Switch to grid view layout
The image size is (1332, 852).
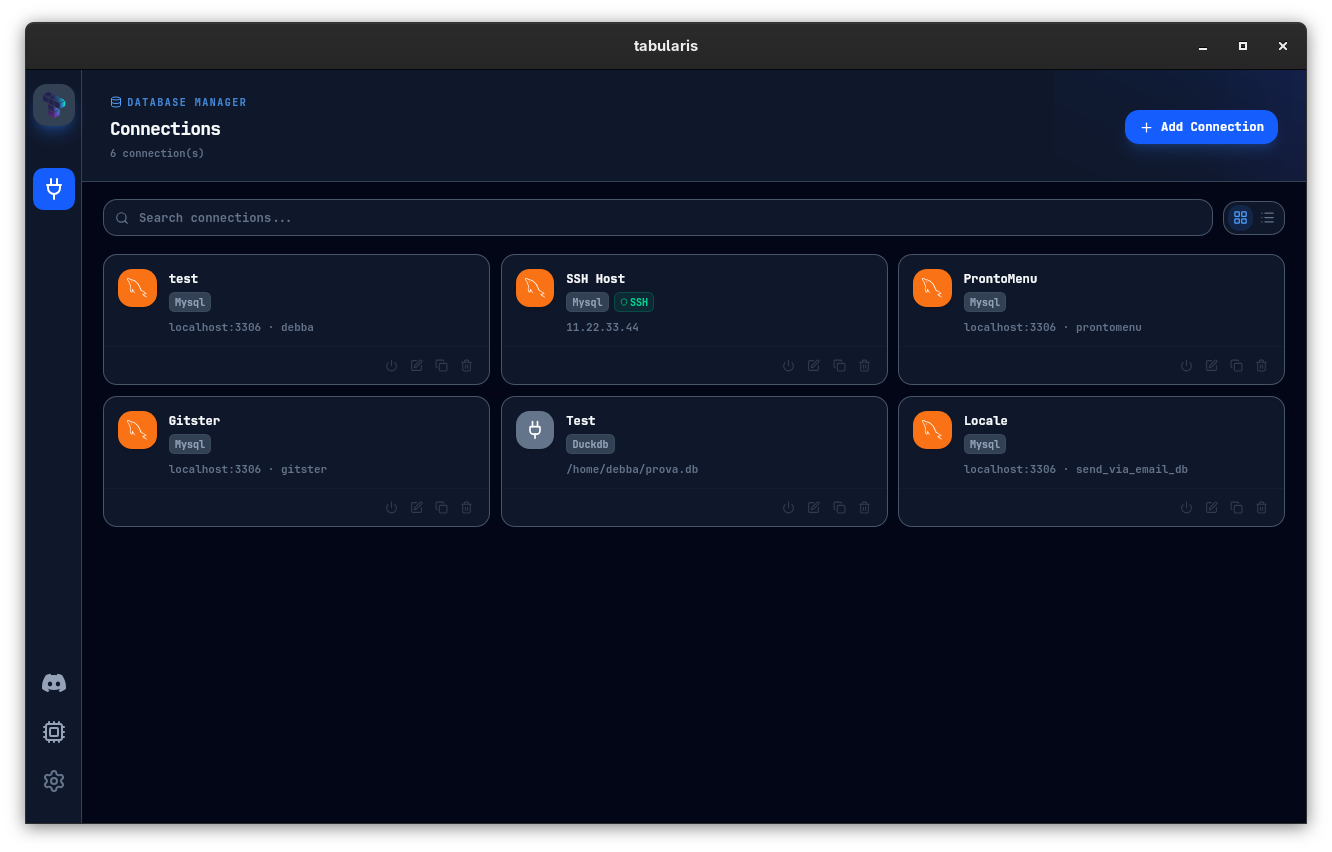click(1241, 218)
